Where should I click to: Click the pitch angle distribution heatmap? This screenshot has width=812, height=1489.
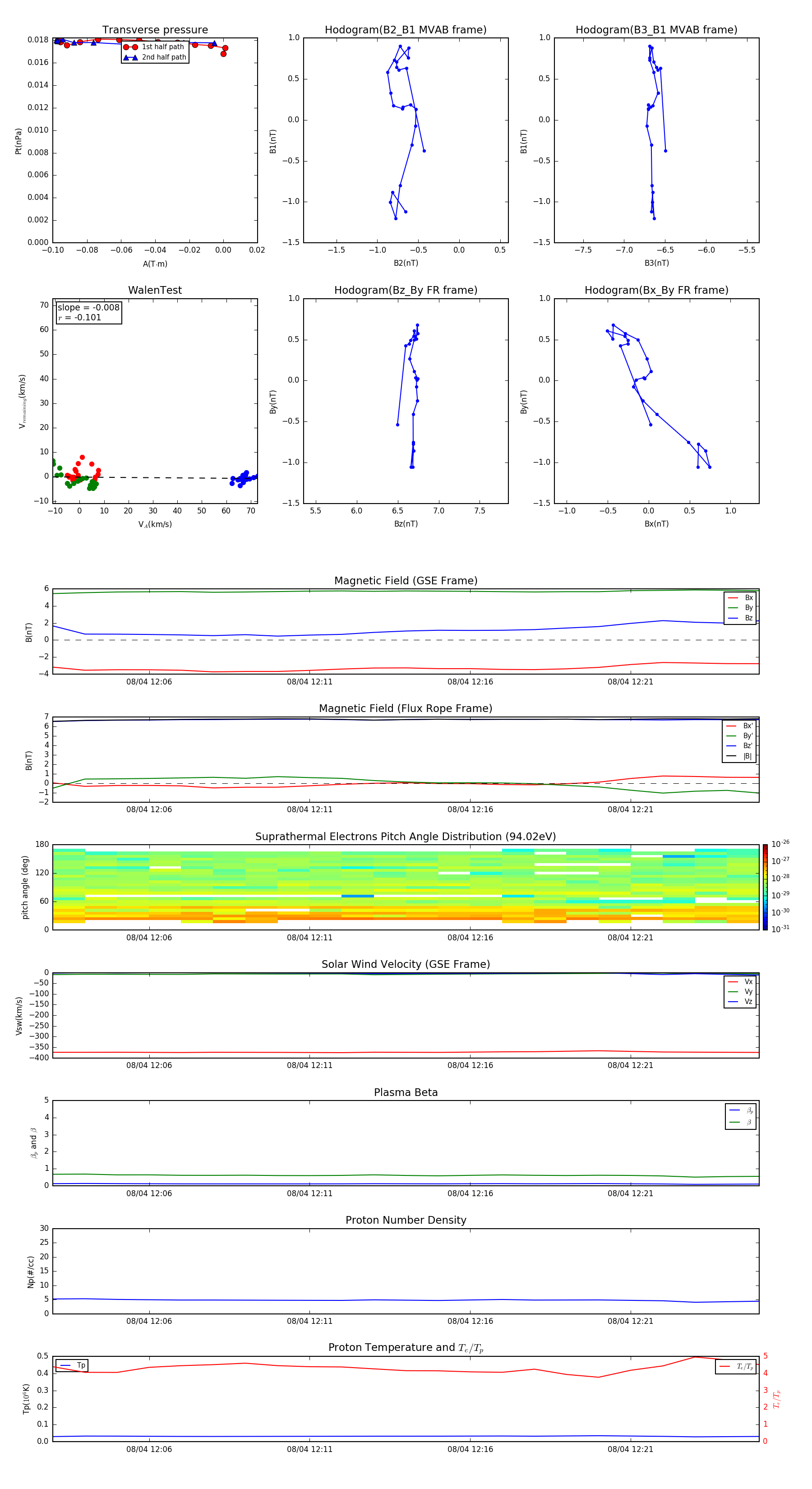[406, 887]
